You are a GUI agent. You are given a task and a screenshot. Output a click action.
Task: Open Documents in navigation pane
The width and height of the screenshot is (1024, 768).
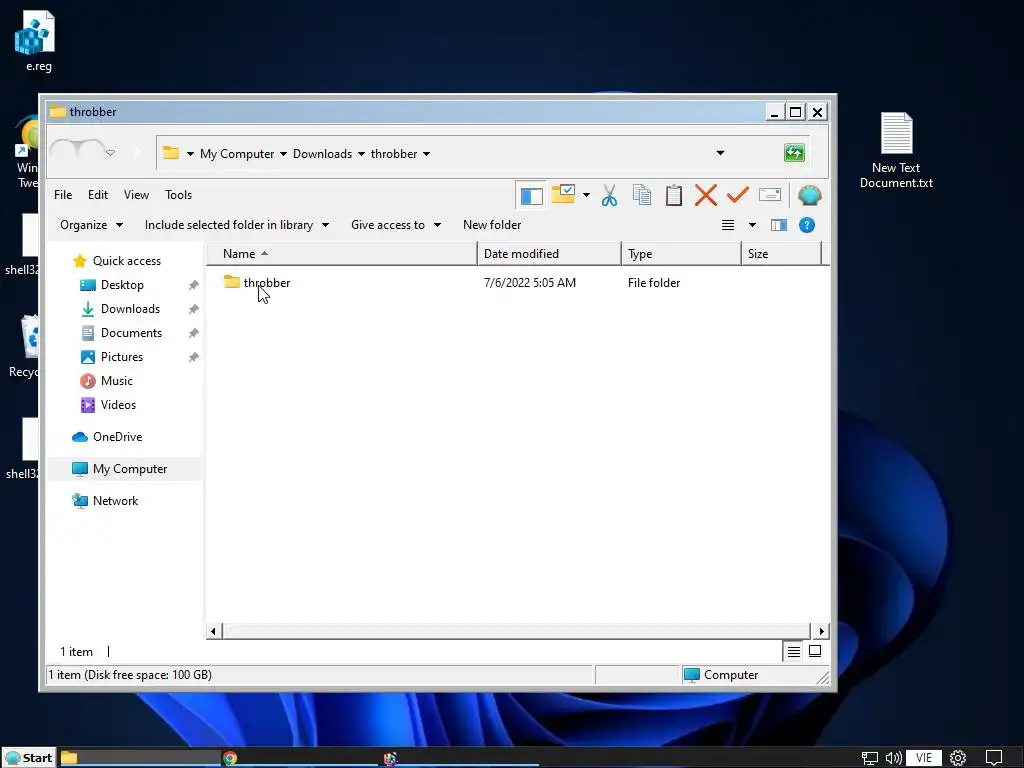[x=131, y=333]
